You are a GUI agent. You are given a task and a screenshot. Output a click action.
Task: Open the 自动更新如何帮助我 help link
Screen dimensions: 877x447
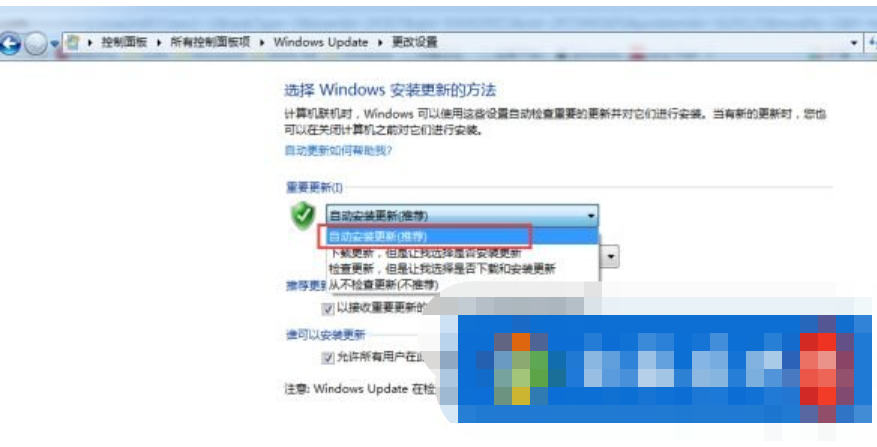(x=338, y=150)
